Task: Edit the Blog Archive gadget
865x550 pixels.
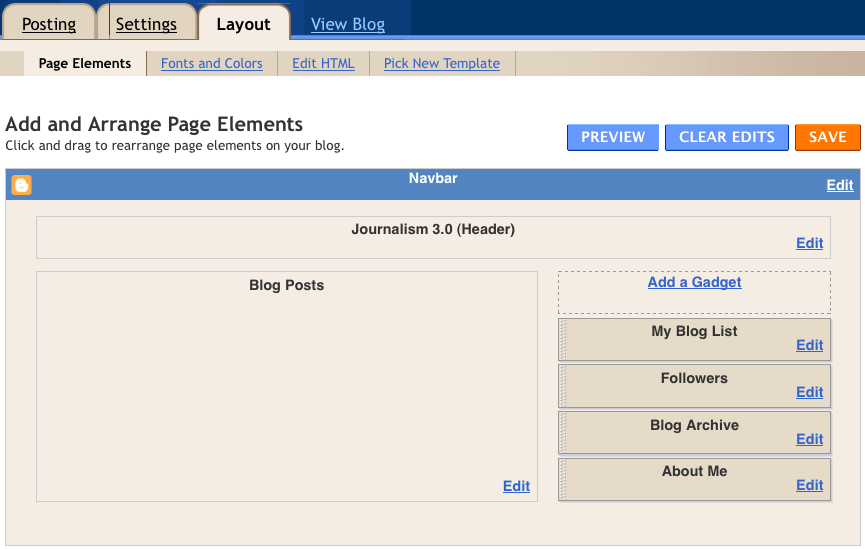Action: pyautogui.click(x=809, y=439)
